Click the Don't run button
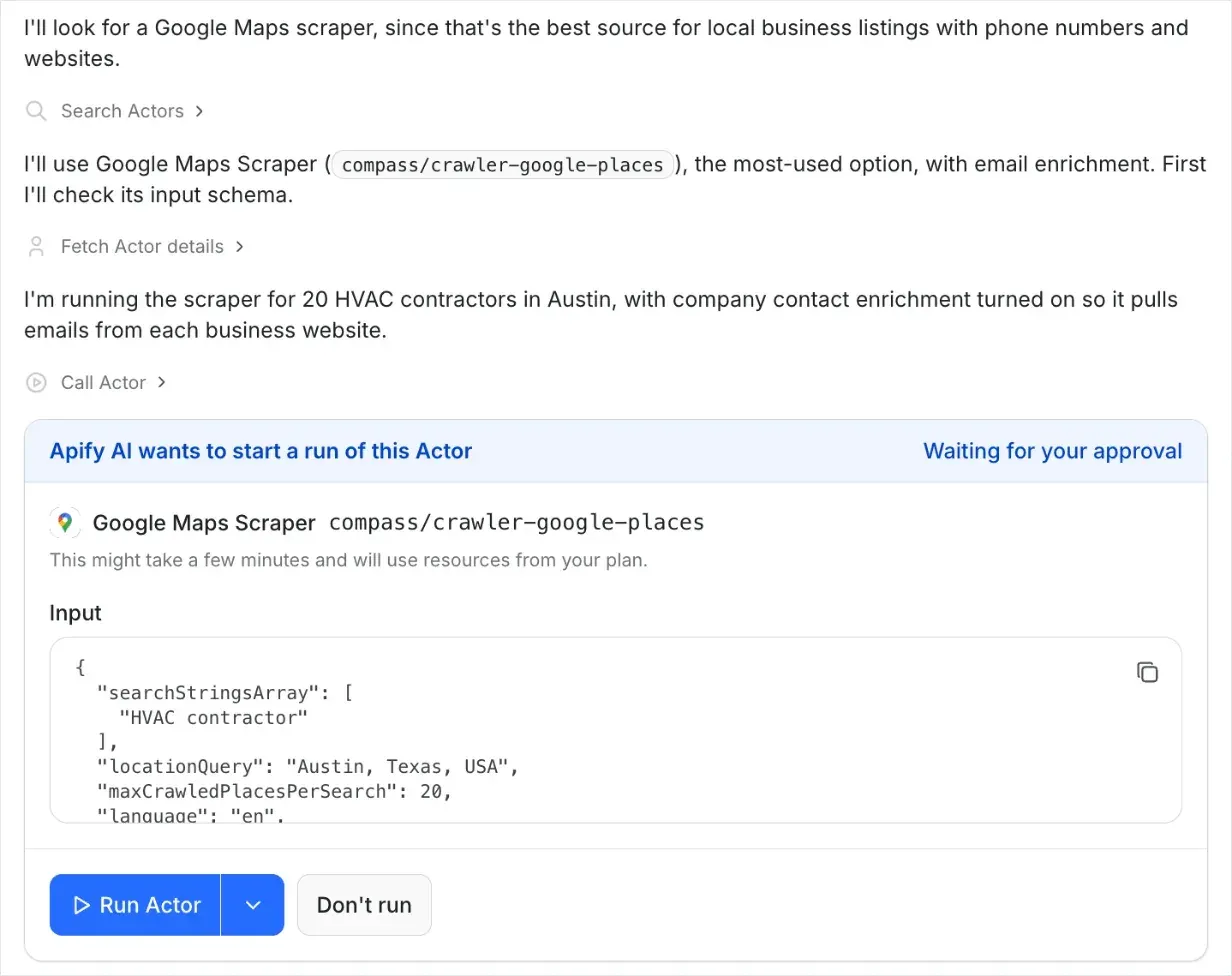This screenshot has height=976, width=1232. tap(364, 905)
